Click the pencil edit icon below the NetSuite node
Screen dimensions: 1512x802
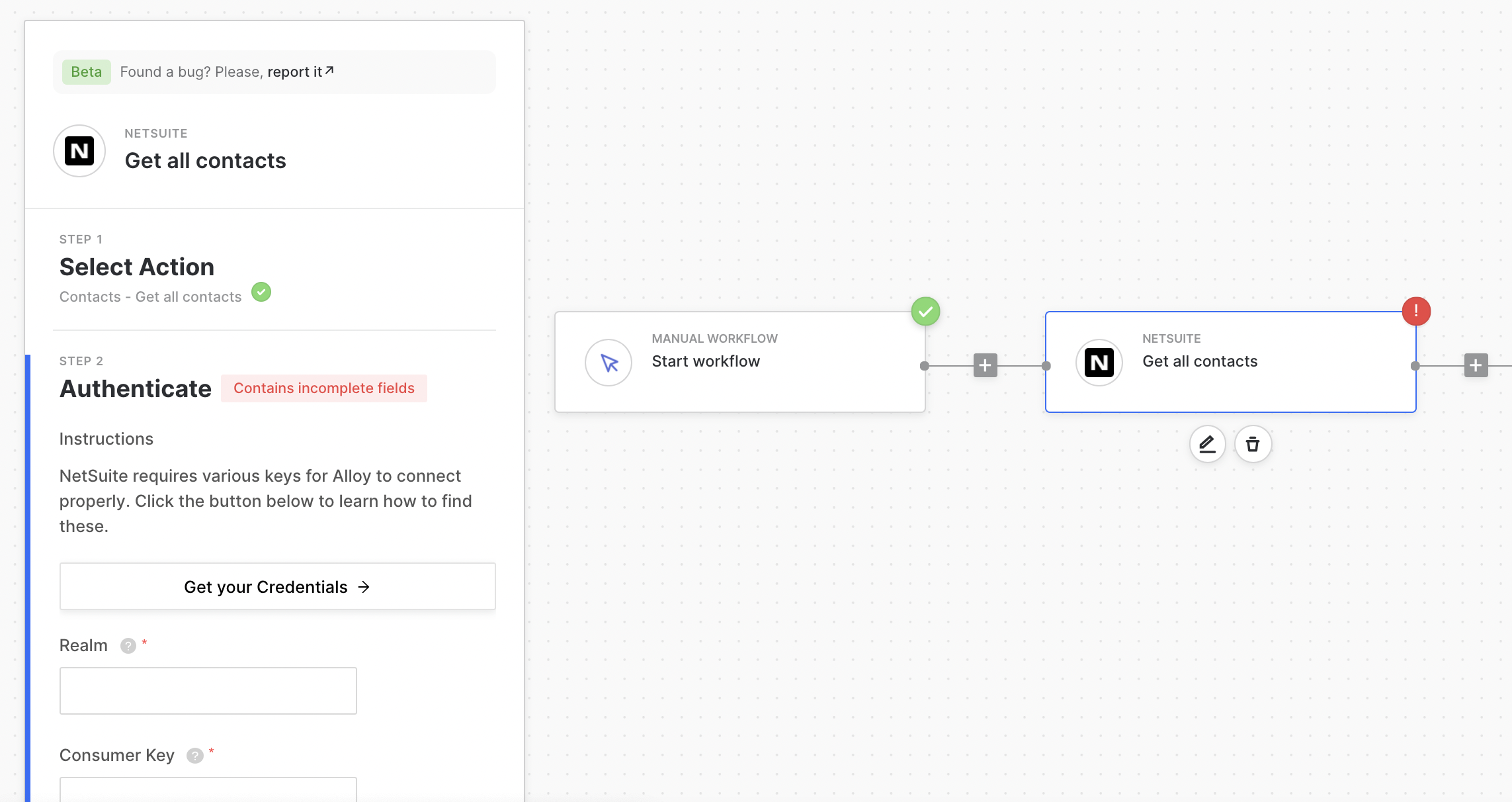pos(1207,444)
